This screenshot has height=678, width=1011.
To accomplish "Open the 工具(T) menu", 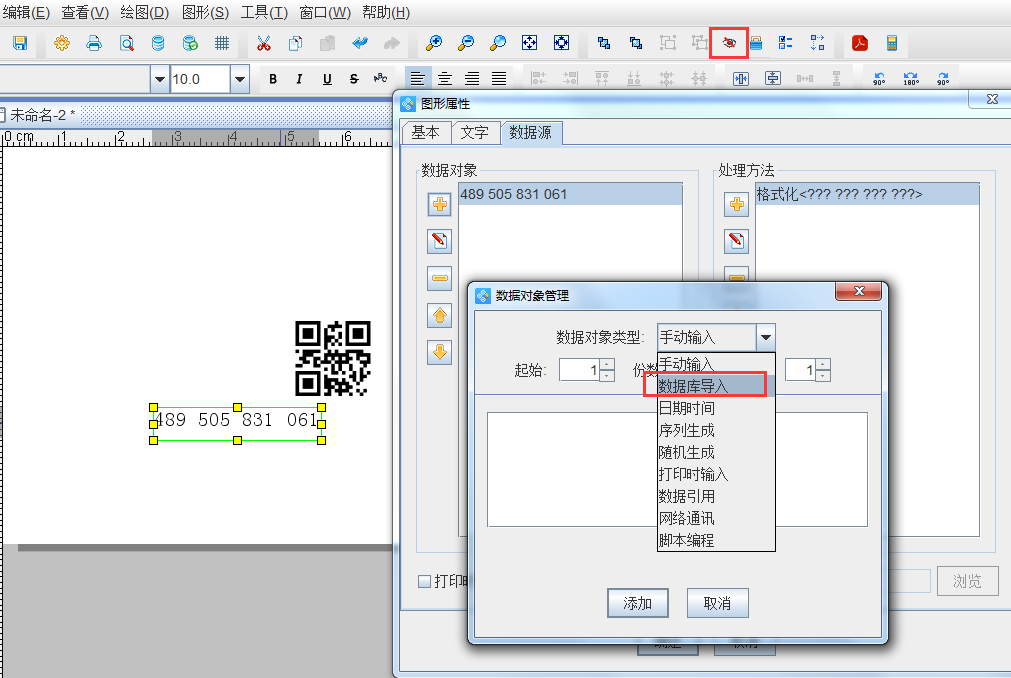I will click(x=264, y=13).
